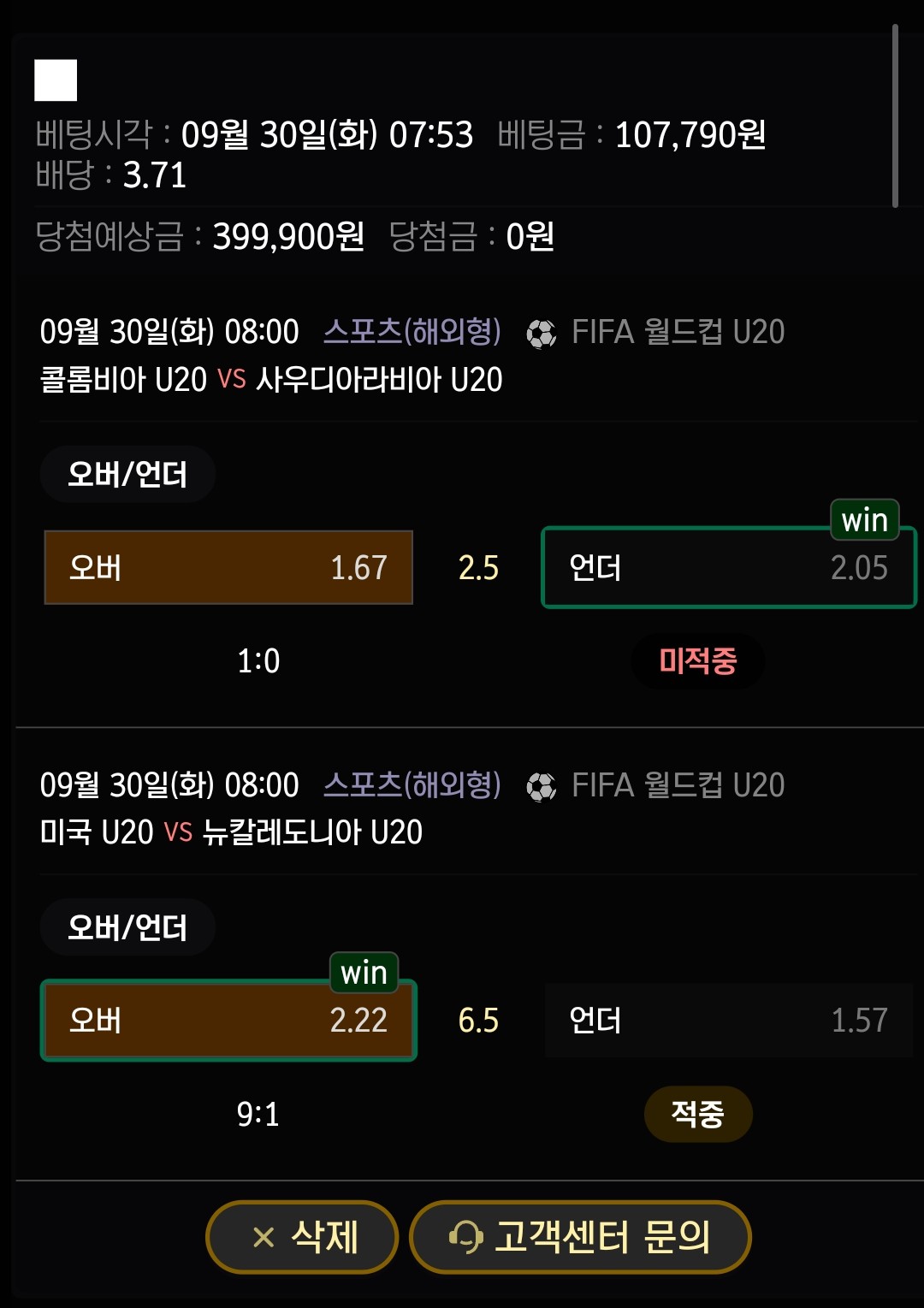This screenshot has height=1308, width=924.
Task: Click the soccer ball icon for Colombia match
Action: point(541,333)
